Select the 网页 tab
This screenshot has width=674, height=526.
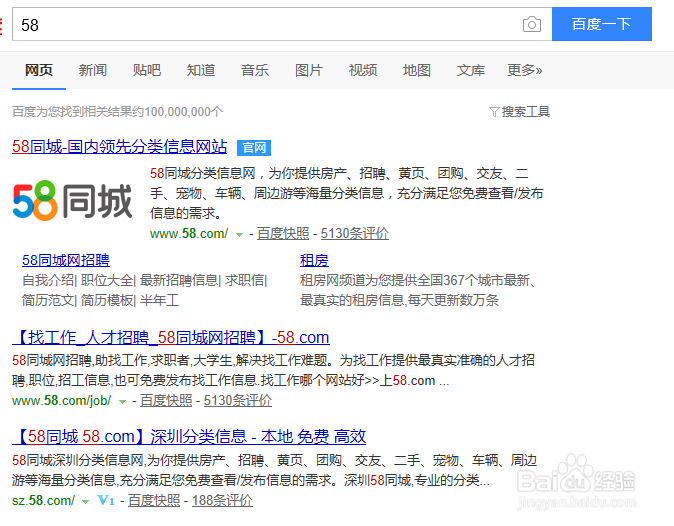pyautogui.click(x=39, y=70)
